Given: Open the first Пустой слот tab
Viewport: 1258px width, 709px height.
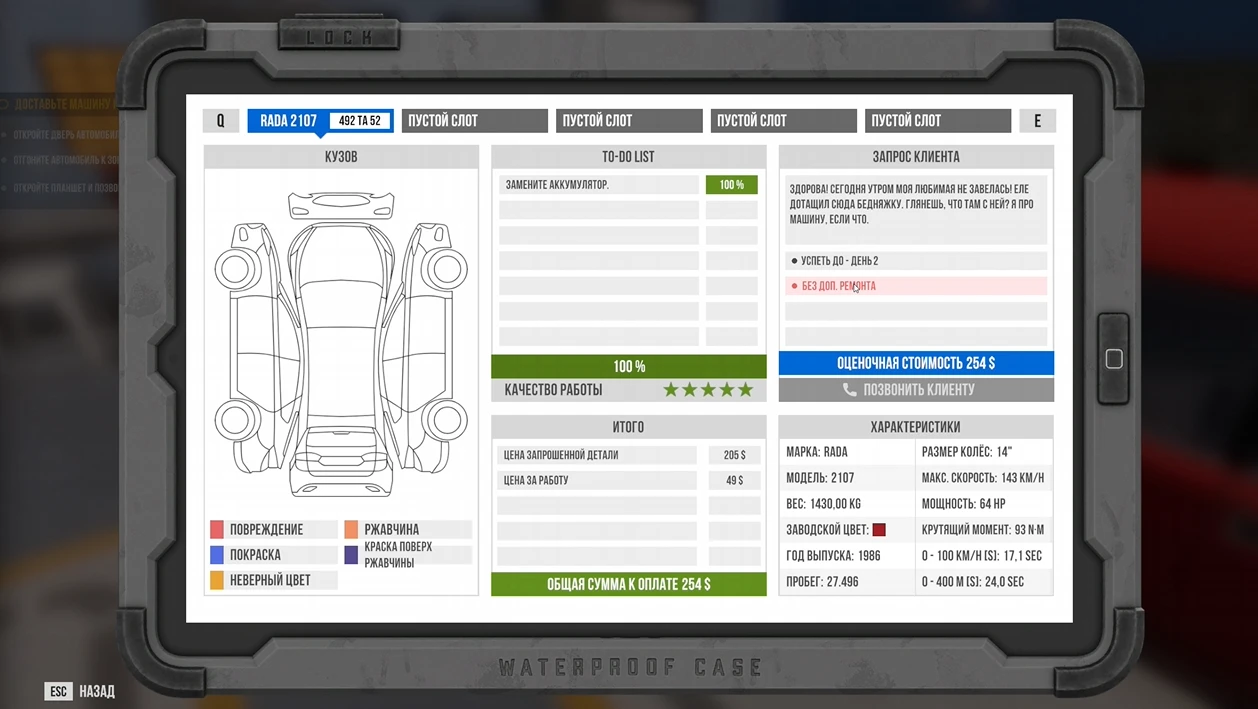Looking at the screenshot, I should pos(474,121).
